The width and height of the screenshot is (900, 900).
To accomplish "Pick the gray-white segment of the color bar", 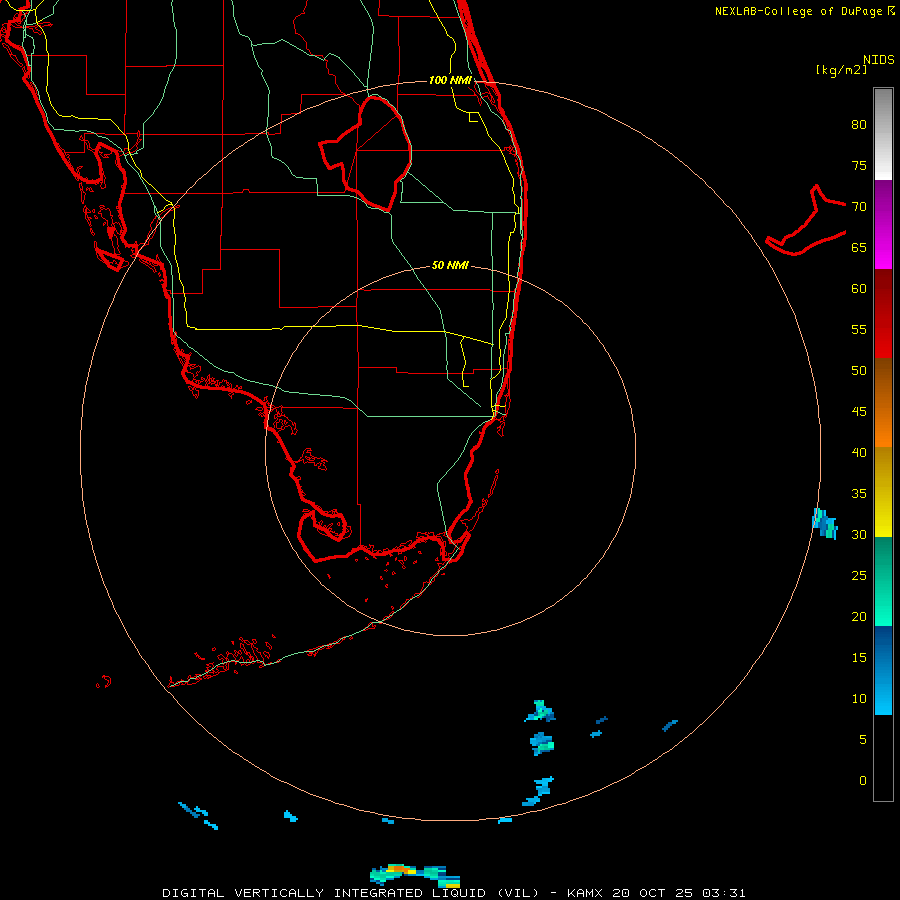I will click(x=883, y=134).
